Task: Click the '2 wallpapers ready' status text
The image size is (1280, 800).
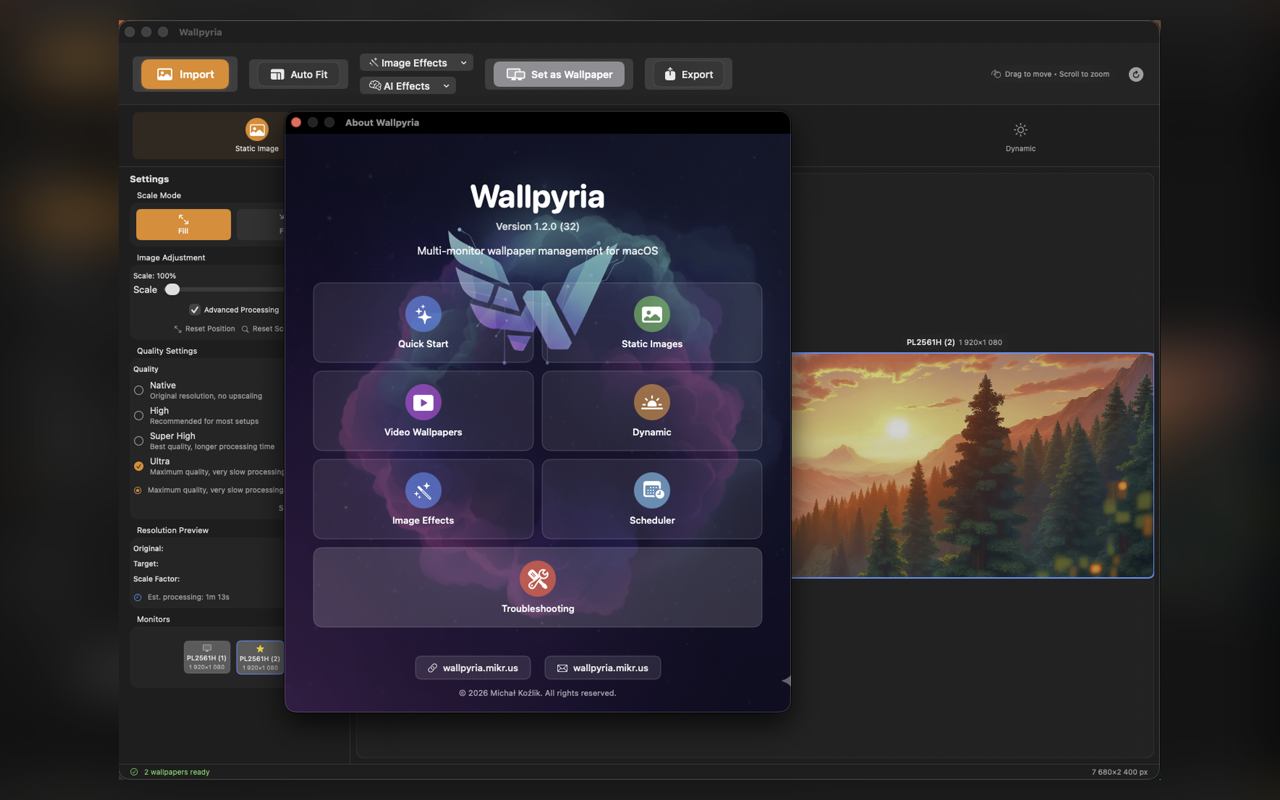Action: (x=177, y=772)
